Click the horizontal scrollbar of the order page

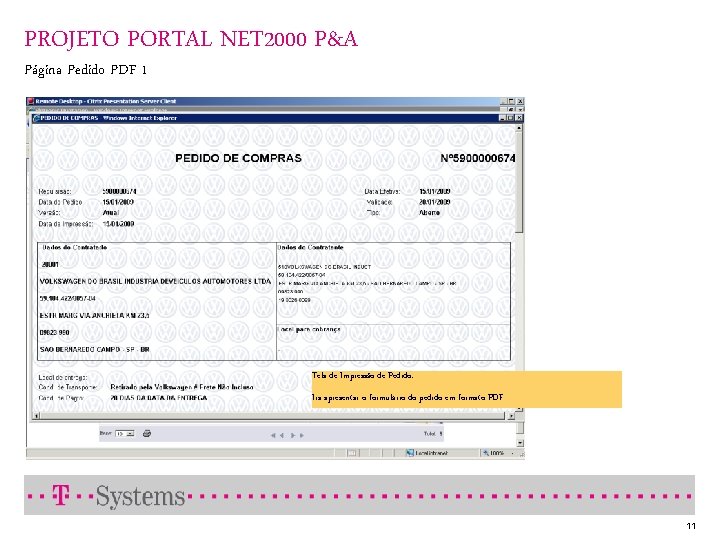pos(274,416)
